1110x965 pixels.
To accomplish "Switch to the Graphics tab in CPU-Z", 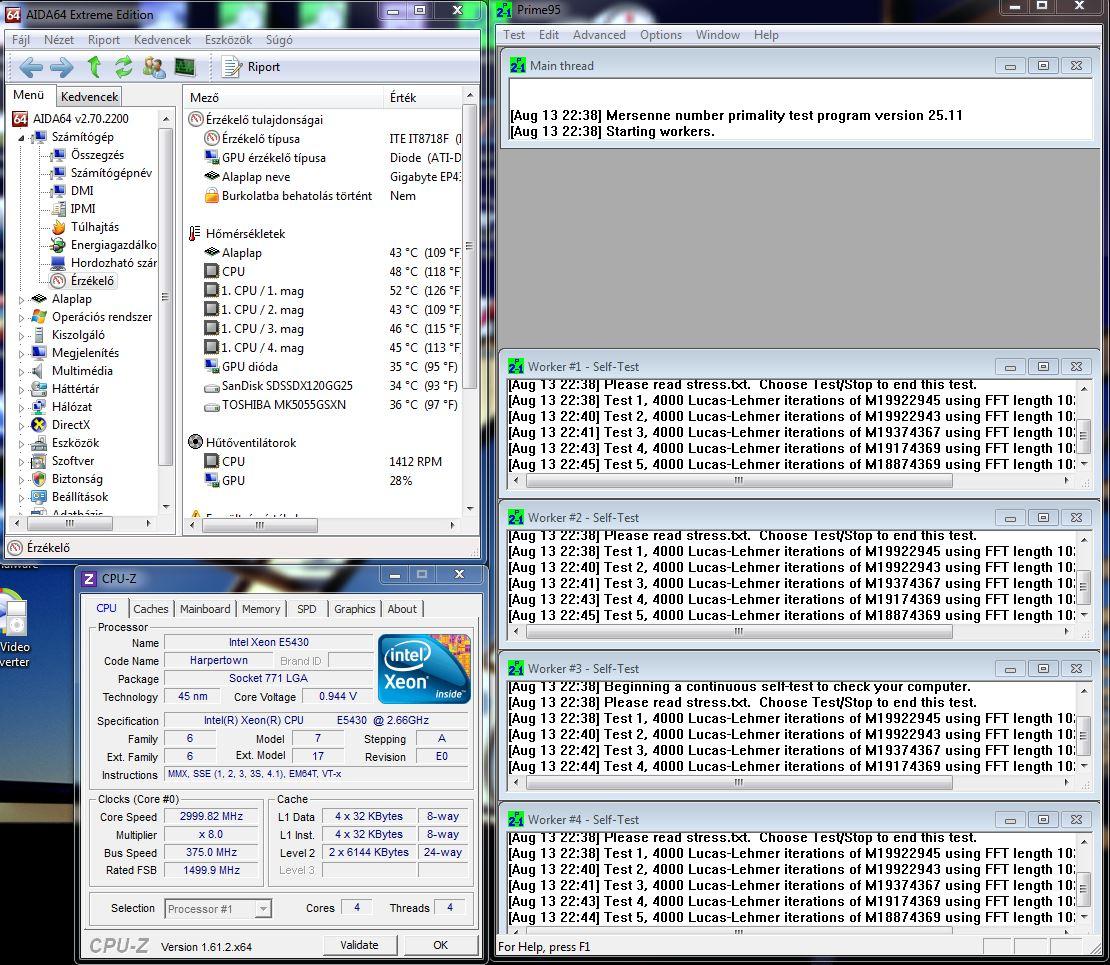I will [x=355, y=609].
